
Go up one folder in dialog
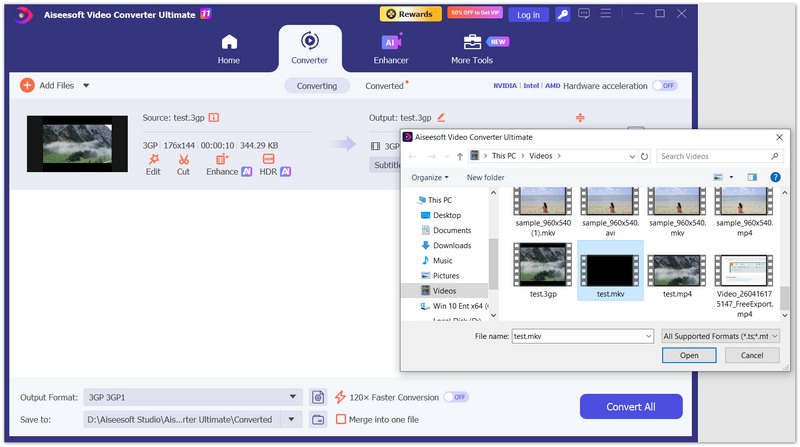(x=460, y=156)
